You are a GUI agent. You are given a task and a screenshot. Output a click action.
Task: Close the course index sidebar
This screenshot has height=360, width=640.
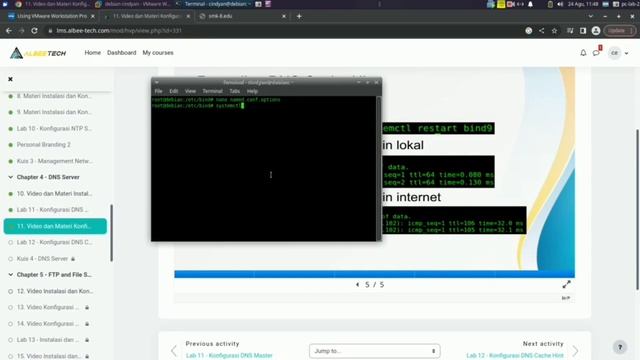click(11, 79)
